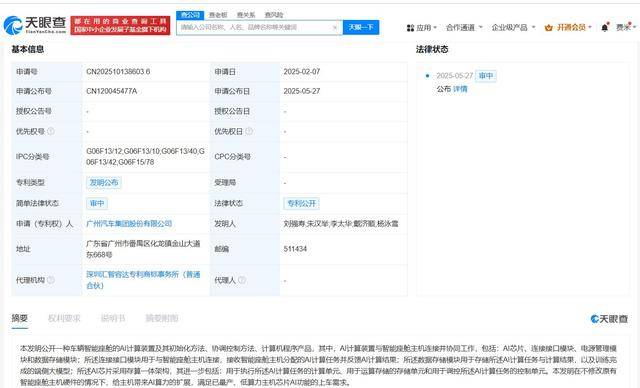This screenshot has height=388, width=640.
Task: Click the crown membership icon
Action: [549, 28]
